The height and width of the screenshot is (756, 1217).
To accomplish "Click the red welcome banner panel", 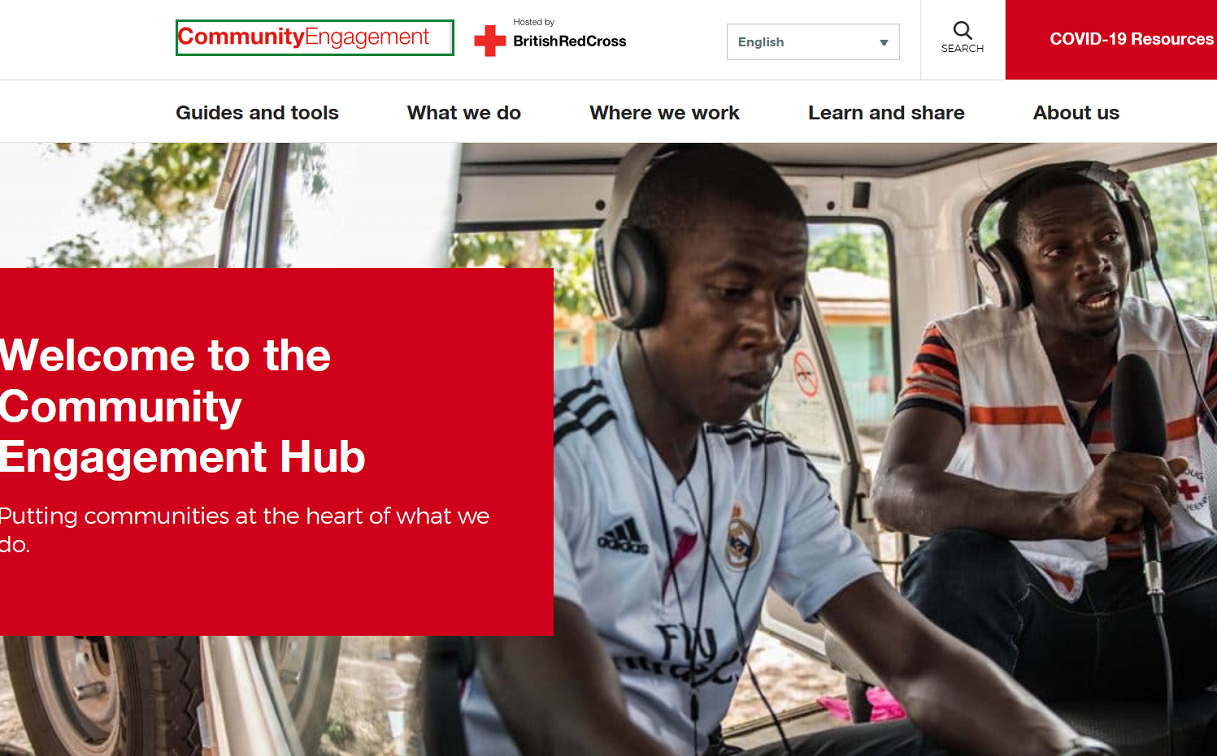I will (276, 451).
